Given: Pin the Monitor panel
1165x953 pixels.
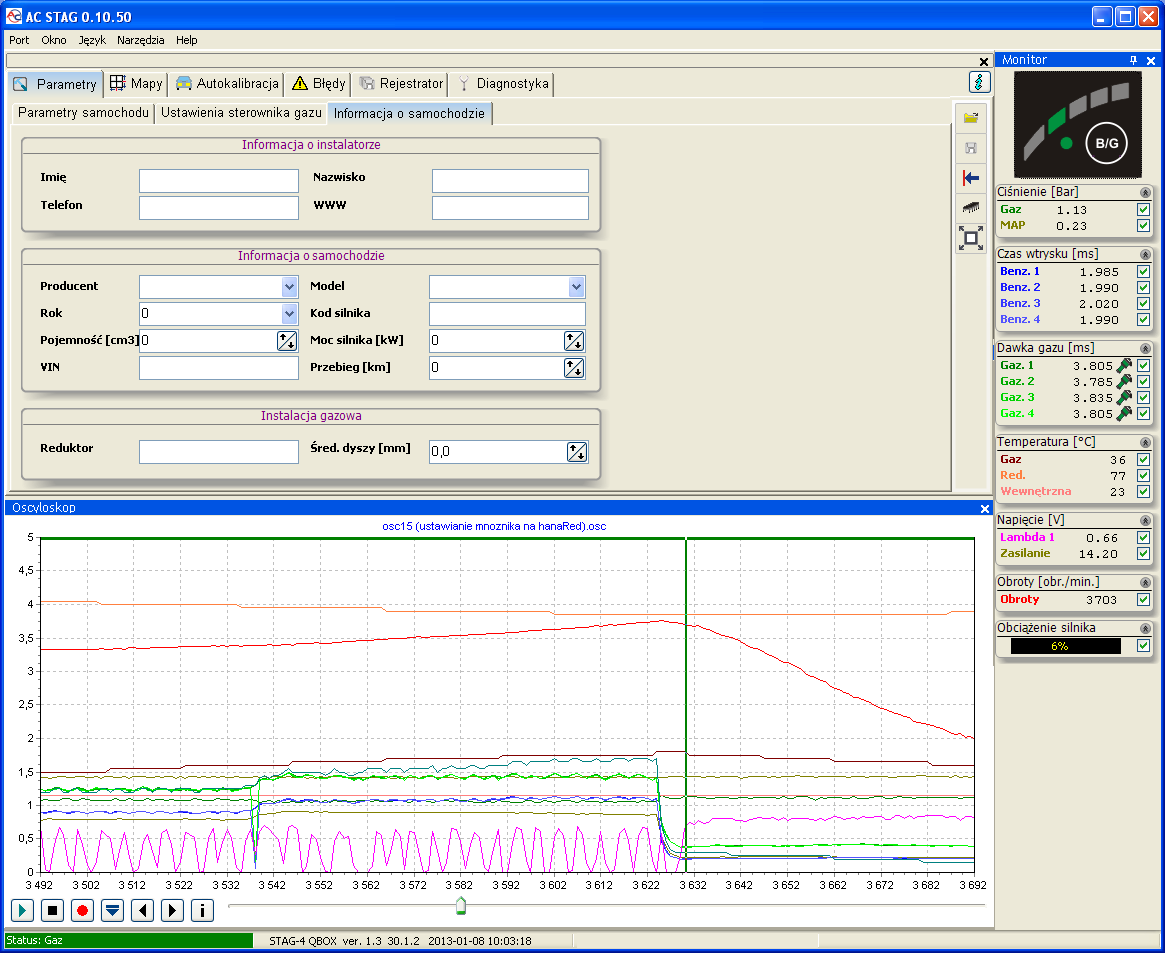Looking at the screenshot, I should pyautogui.click(x=1133, y=60).
